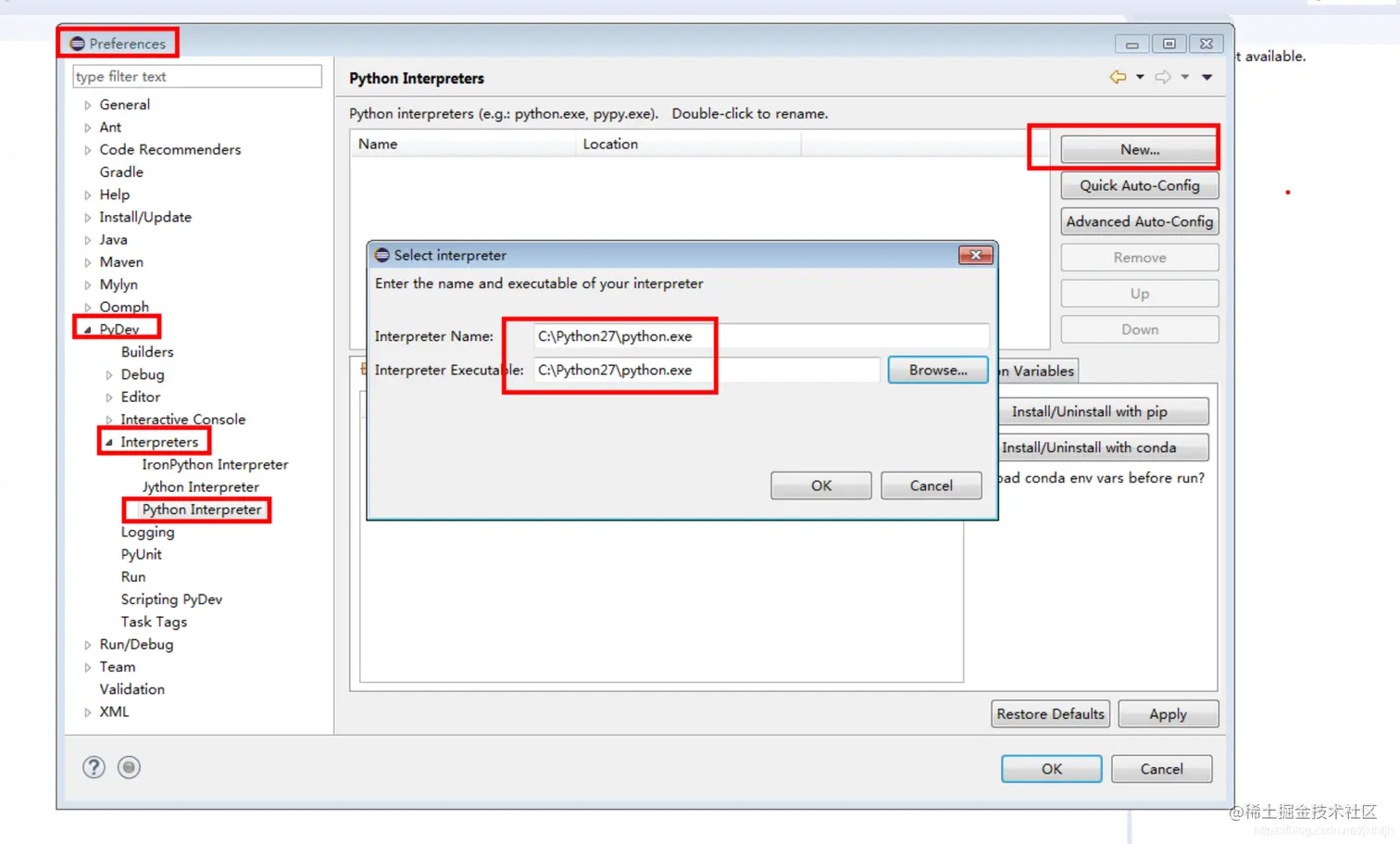
Task: Select Logging under PyDev
Action: coord(147,532)
